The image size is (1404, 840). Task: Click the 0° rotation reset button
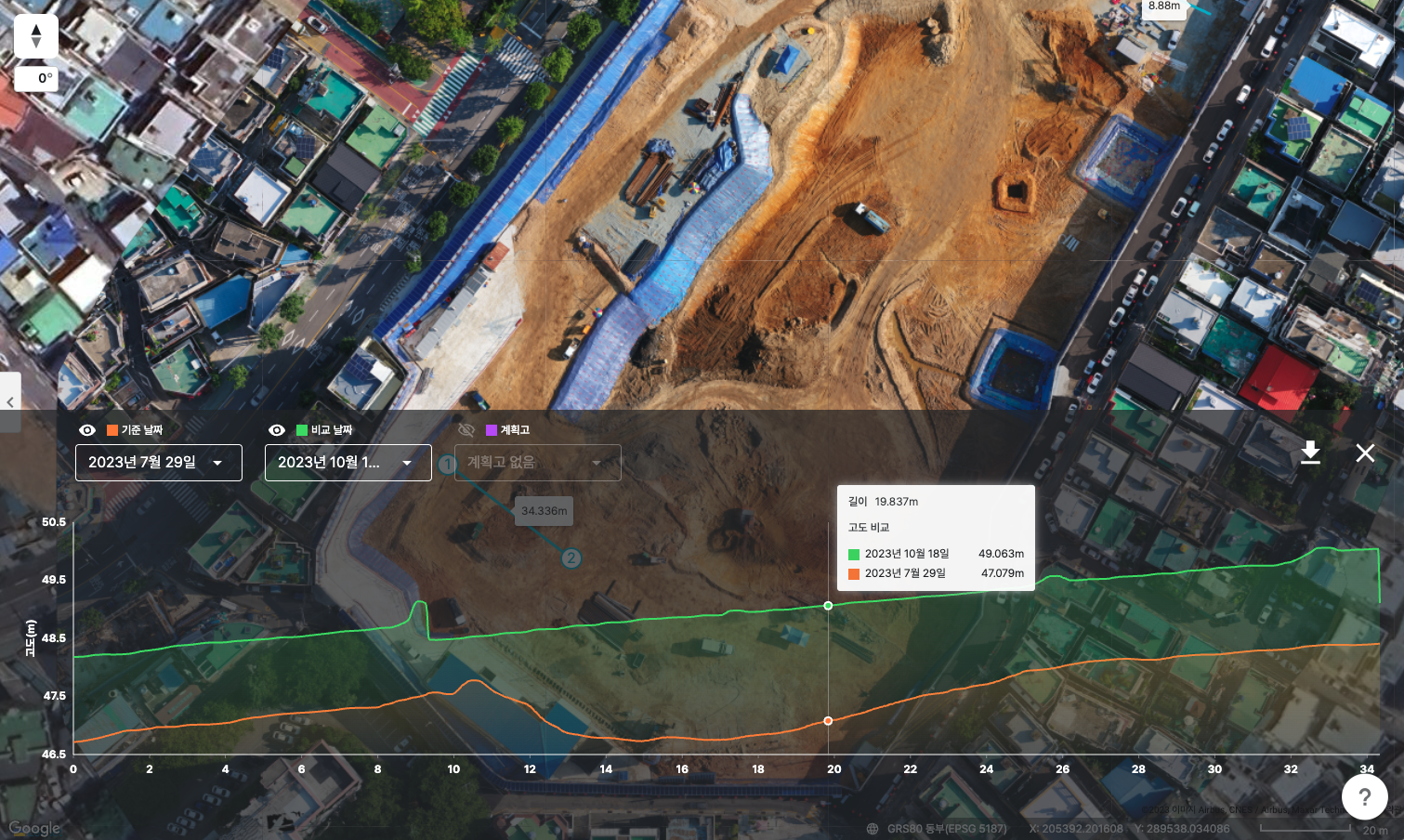pyautogui.click(x=36, y=79)
